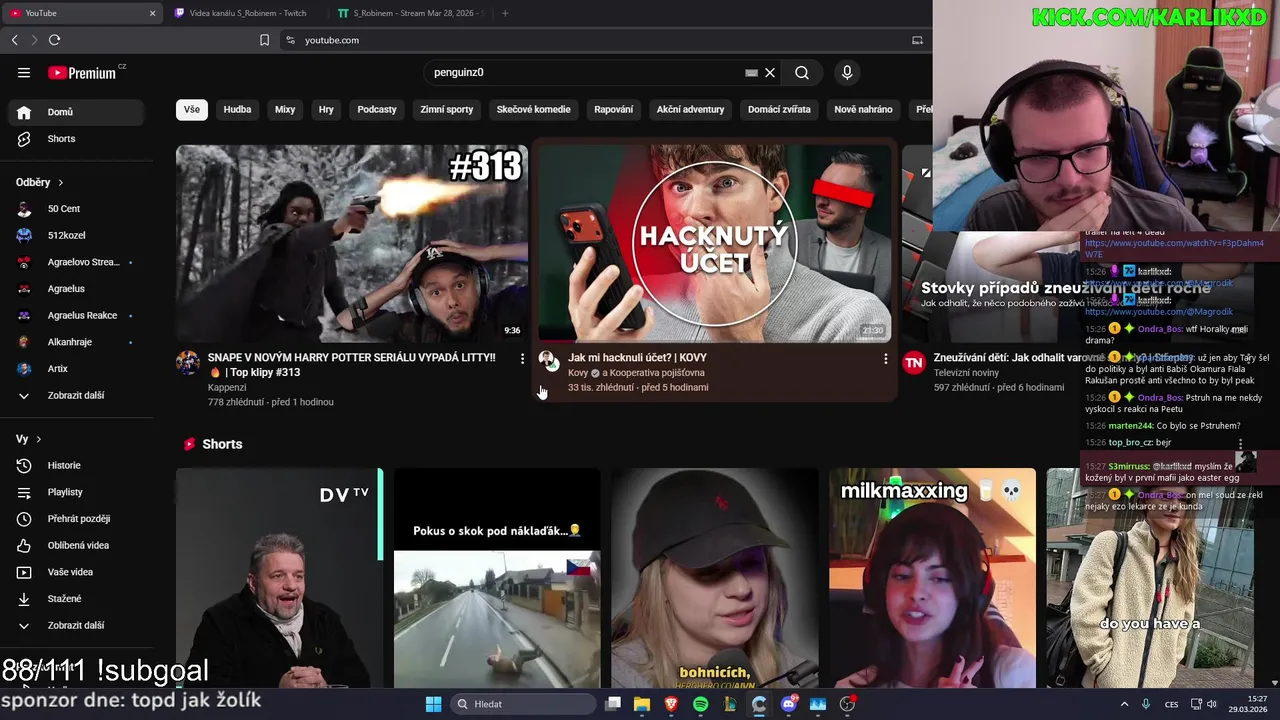Play the DVTV short

[280, 578]
